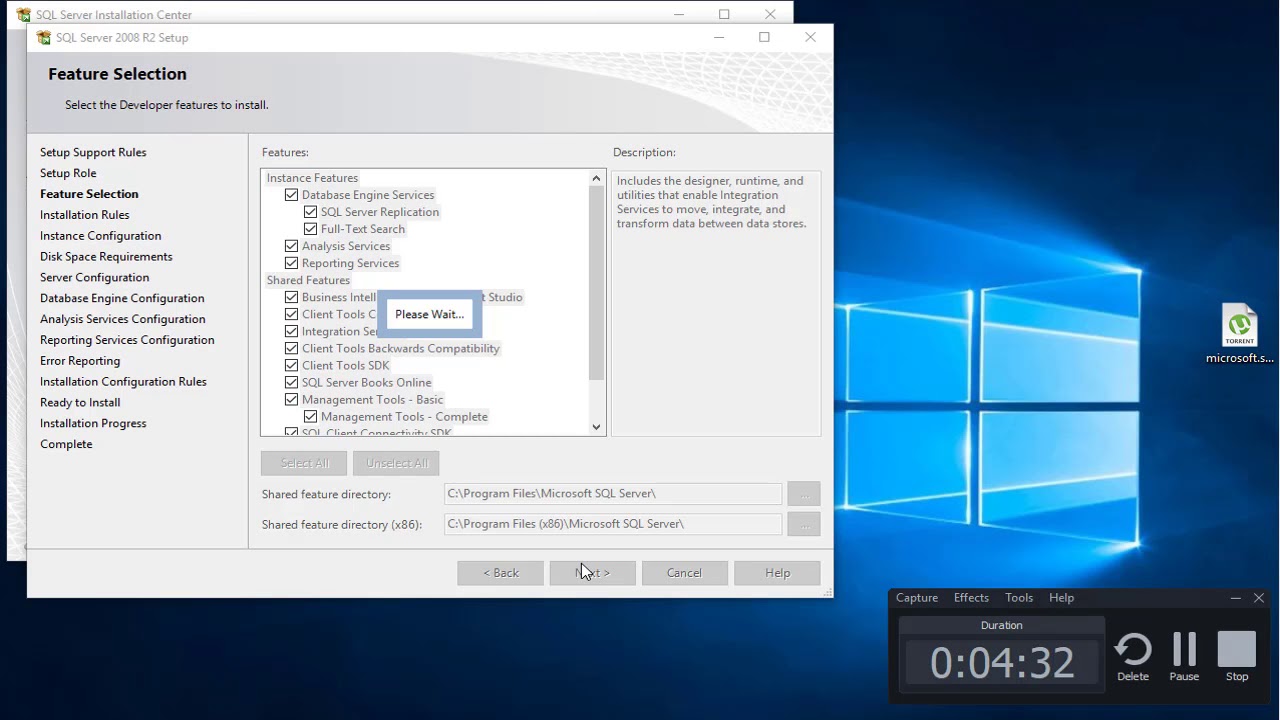Select Feature Selection step

click(89, 194)
